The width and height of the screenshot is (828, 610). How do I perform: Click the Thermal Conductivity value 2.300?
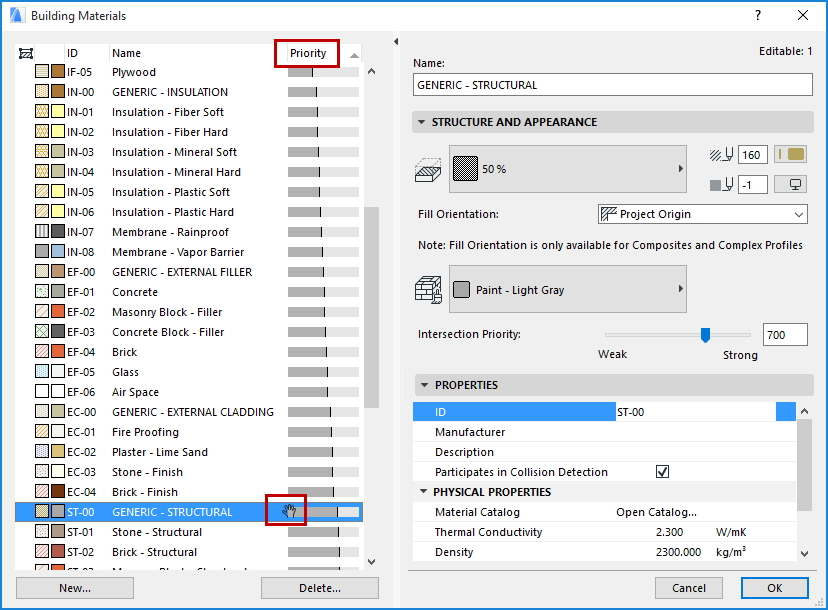(669, 532)
